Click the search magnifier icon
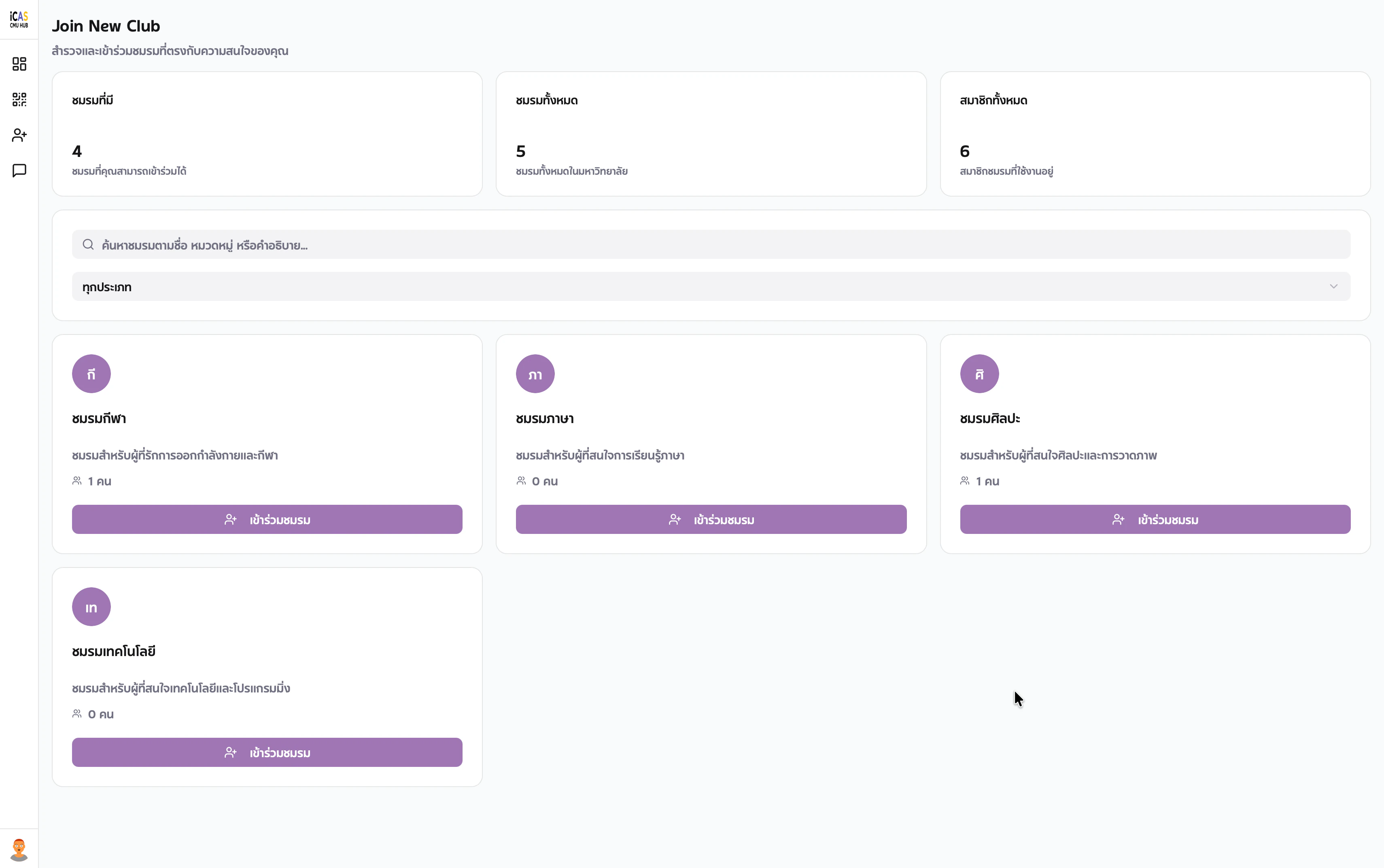 88,245
